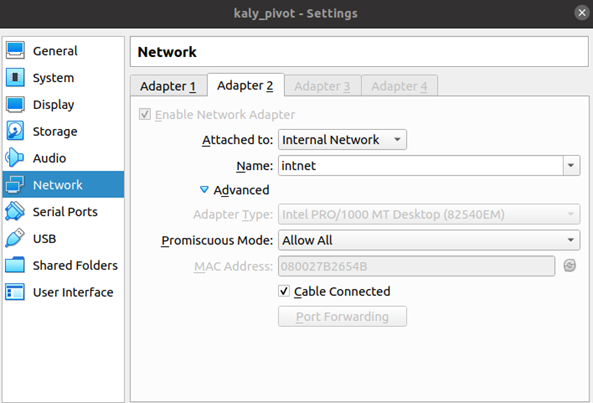Click the Advanced label text
Screen dimensions: 593x403
tap(241, 190)
